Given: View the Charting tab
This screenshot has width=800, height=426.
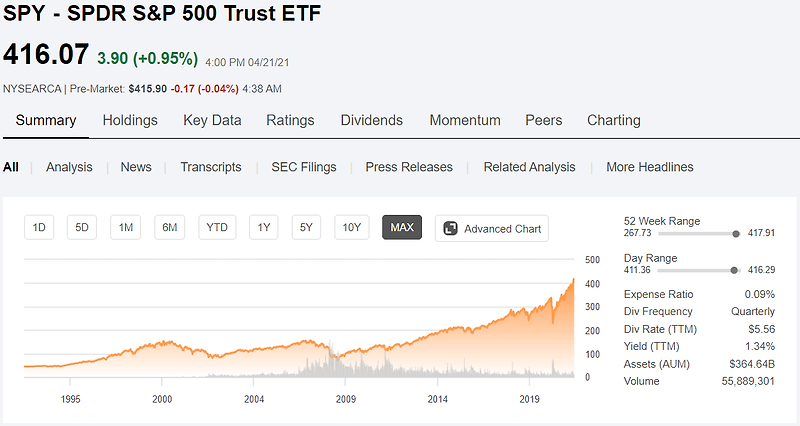Looking at the screenshot, I should click(x=614, y=120).
